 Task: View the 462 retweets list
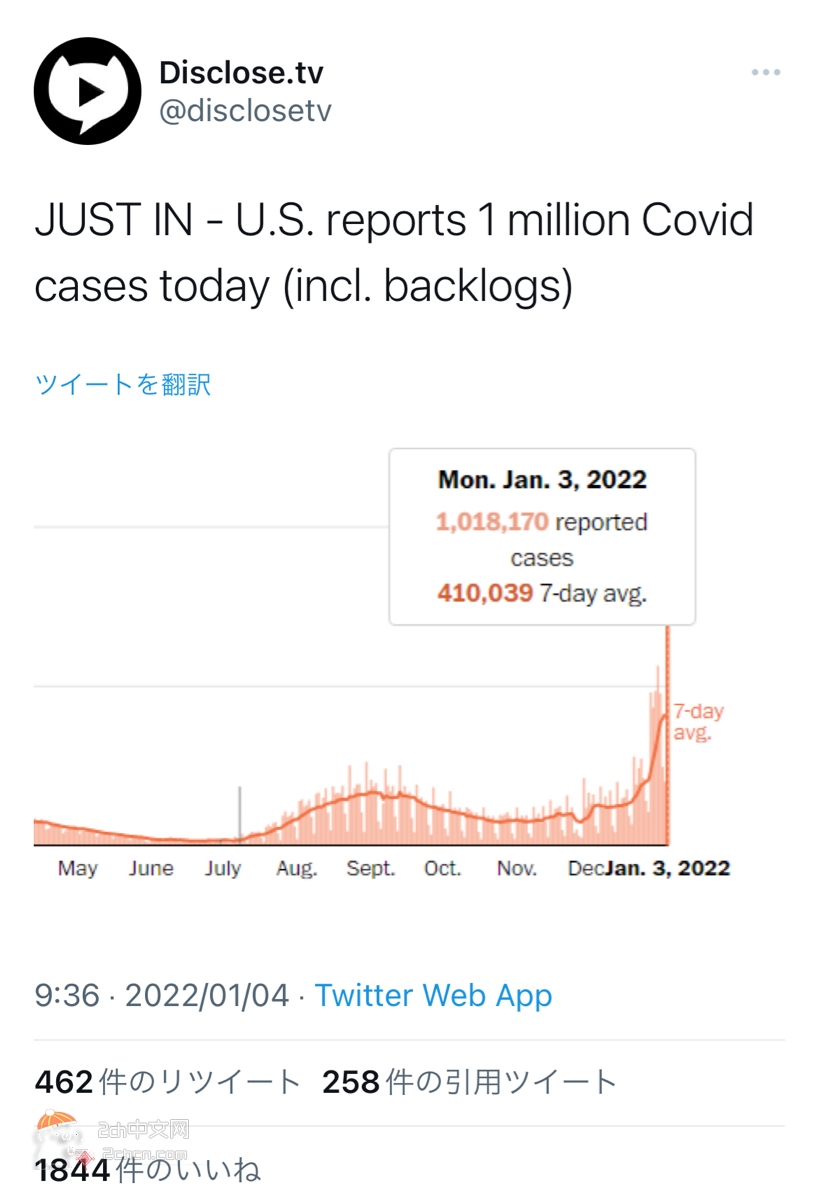tap(168, 1082)
